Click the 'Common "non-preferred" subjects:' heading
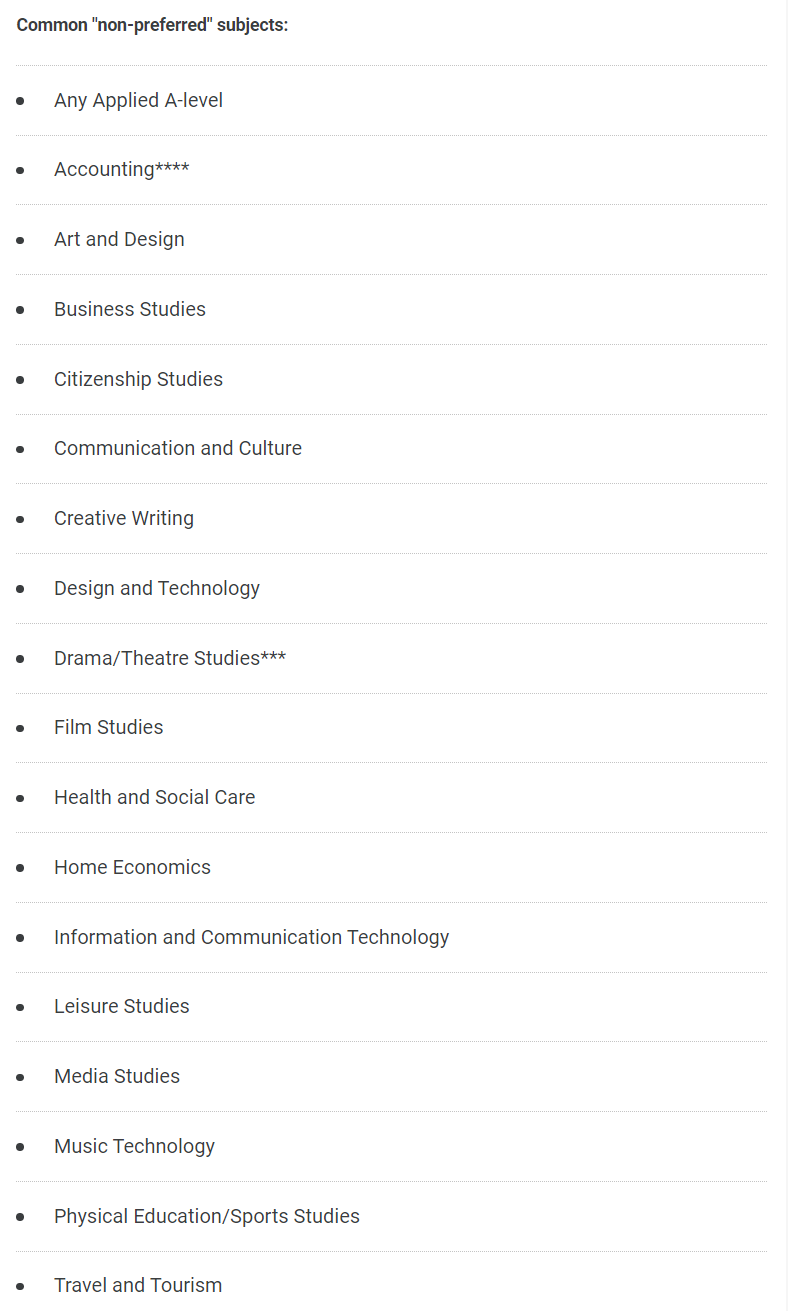The width and height of the screenshot is (788, 1311). coord(152,25)
